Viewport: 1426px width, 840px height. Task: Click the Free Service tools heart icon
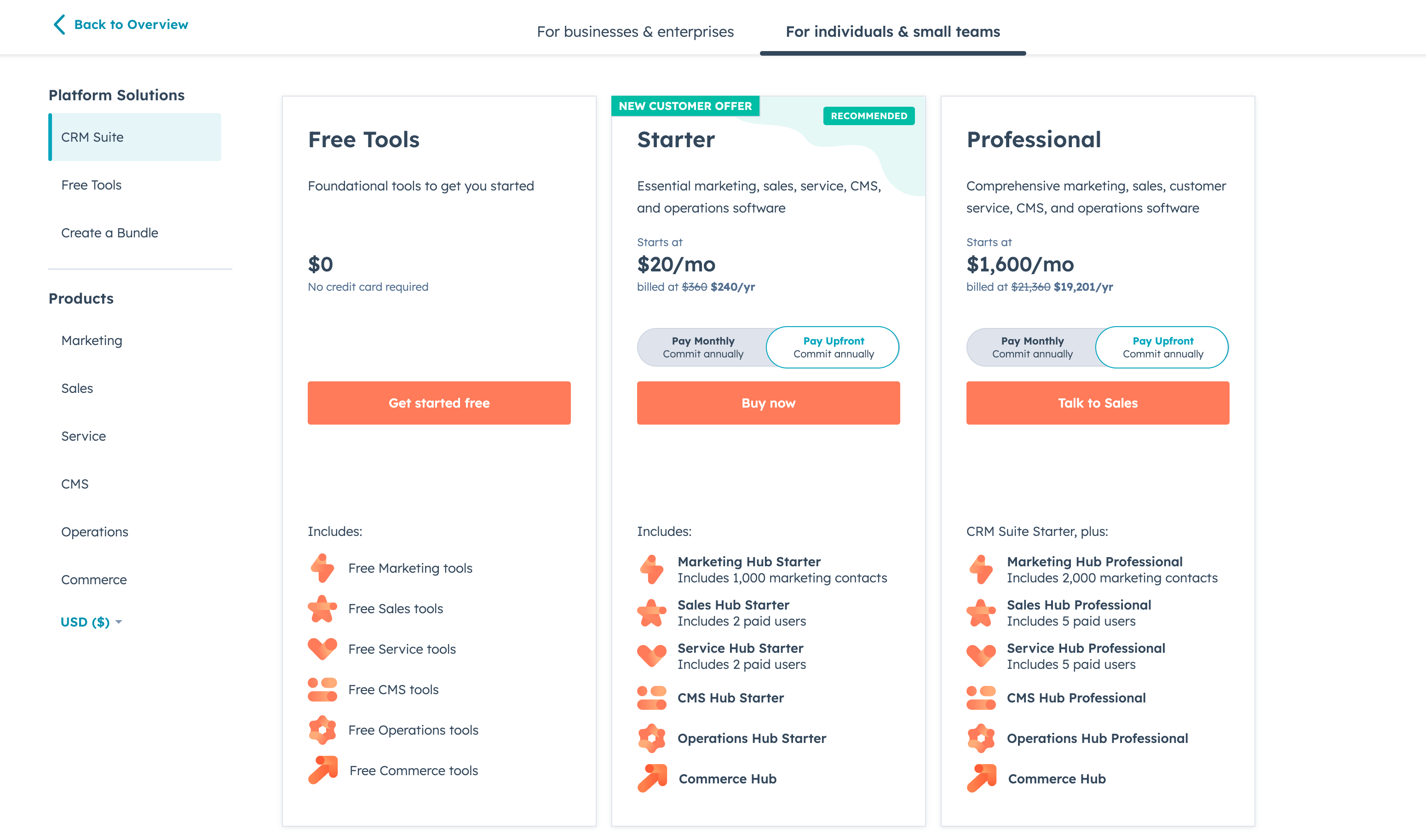pyautogui.click(x=322, y=649)
